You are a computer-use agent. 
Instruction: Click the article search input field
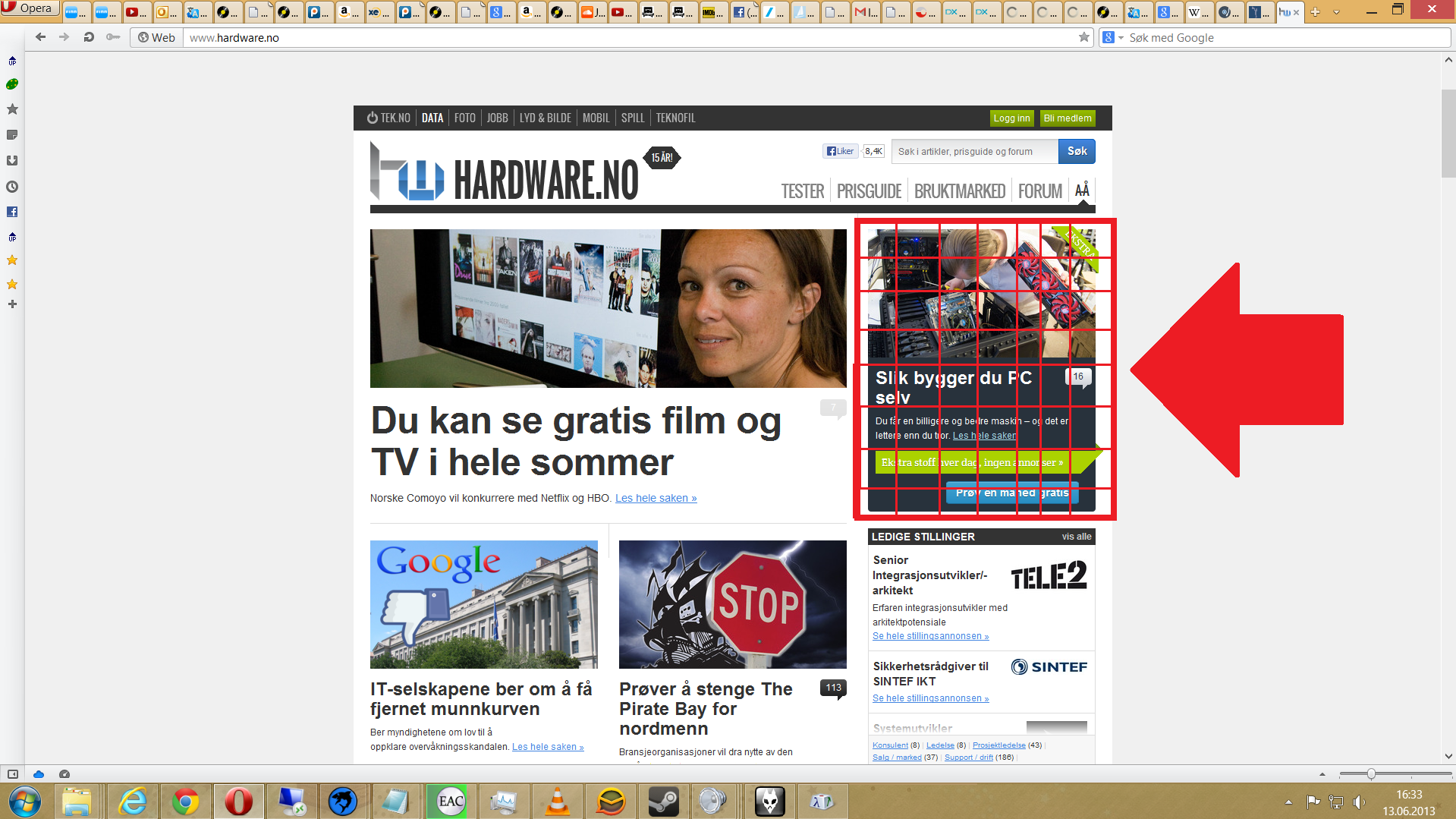point(975,151)
